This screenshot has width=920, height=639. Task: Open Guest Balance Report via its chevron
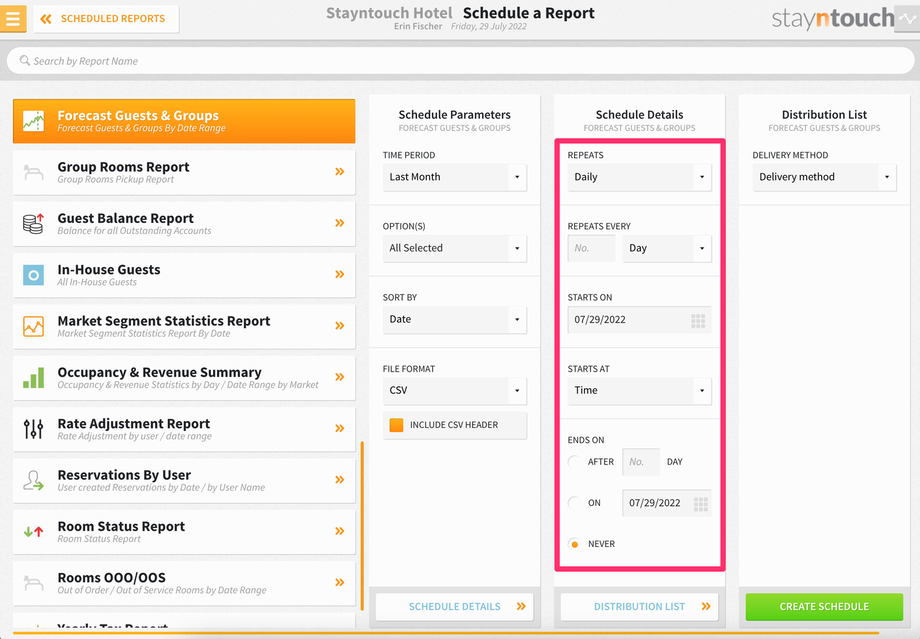[340, 223]
